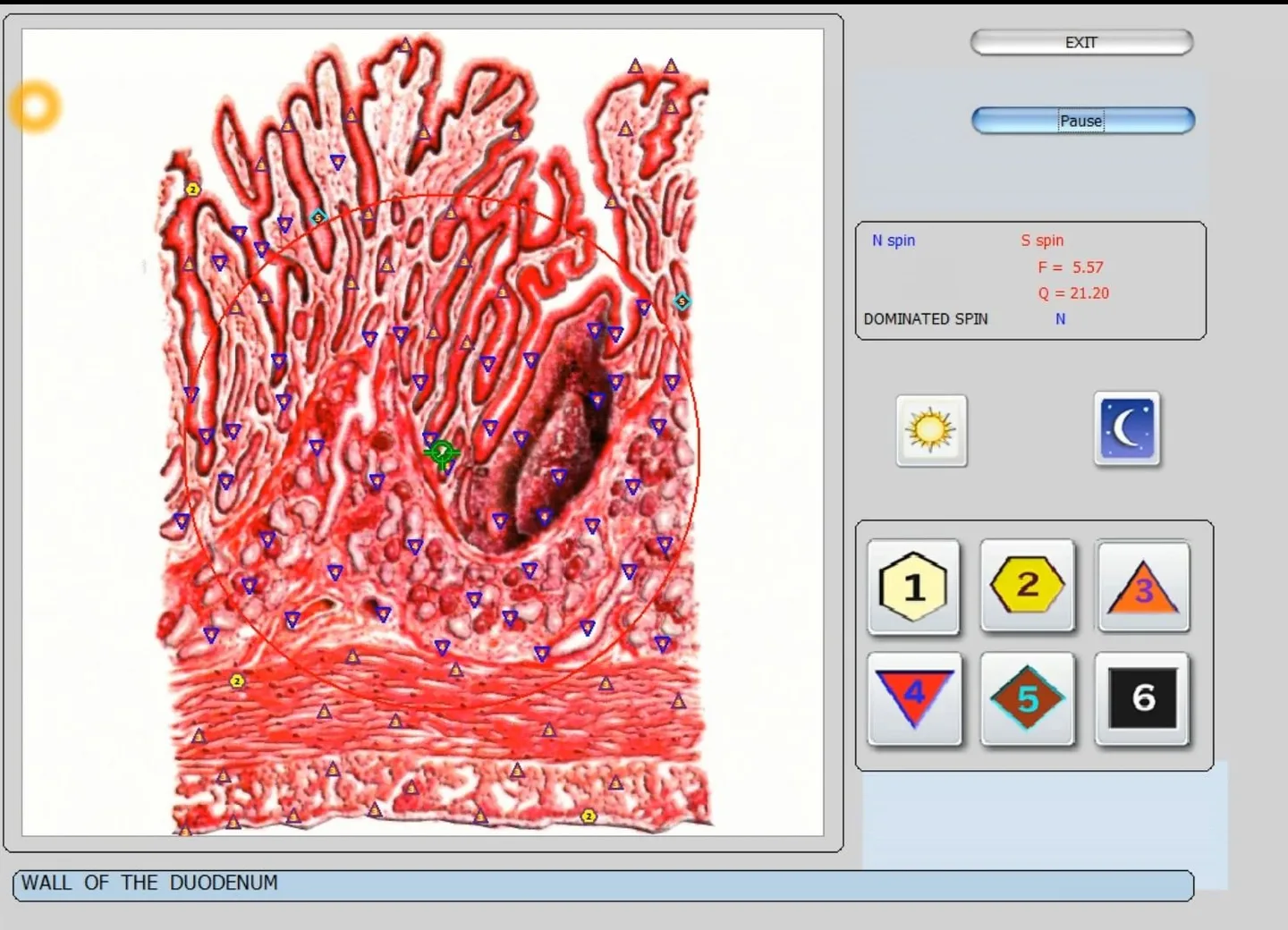Pause the scan with the Pause button
Screen dimensions: 1288x930
[1082, 121]
